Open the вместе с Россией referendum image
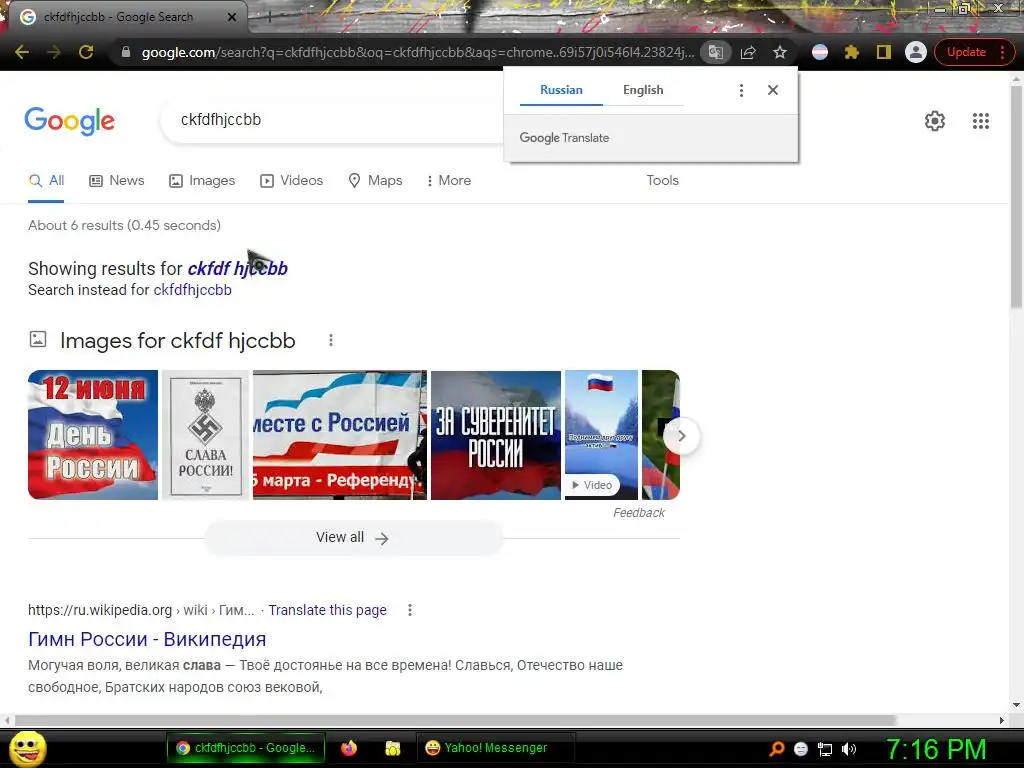 point(340,435)
